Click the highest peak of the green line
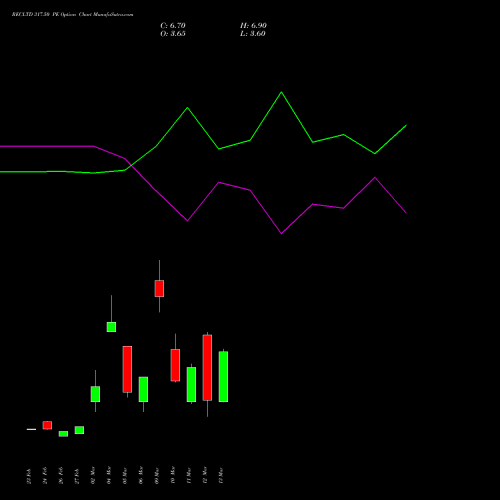The height and width of the screenshot is (500, 500). click(x=281, y=92)
